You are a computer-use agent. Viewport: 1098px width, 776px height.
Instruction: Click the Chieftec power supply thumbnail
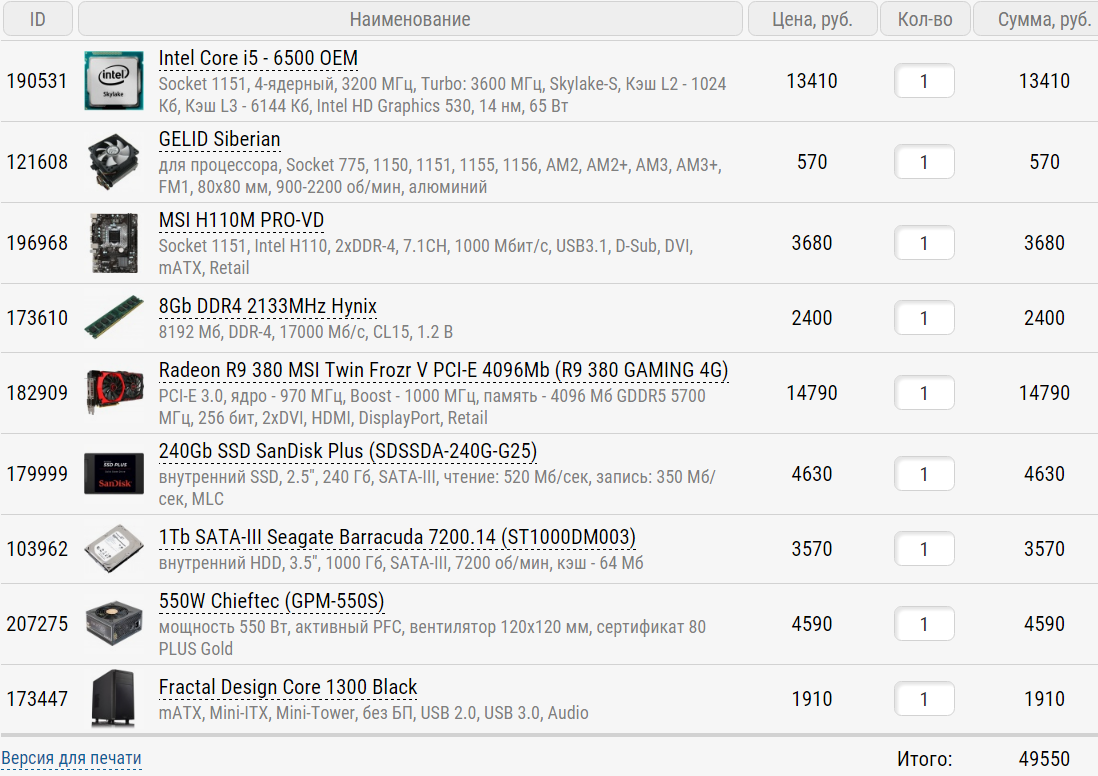pyautogui.click(x=114, y=623)
